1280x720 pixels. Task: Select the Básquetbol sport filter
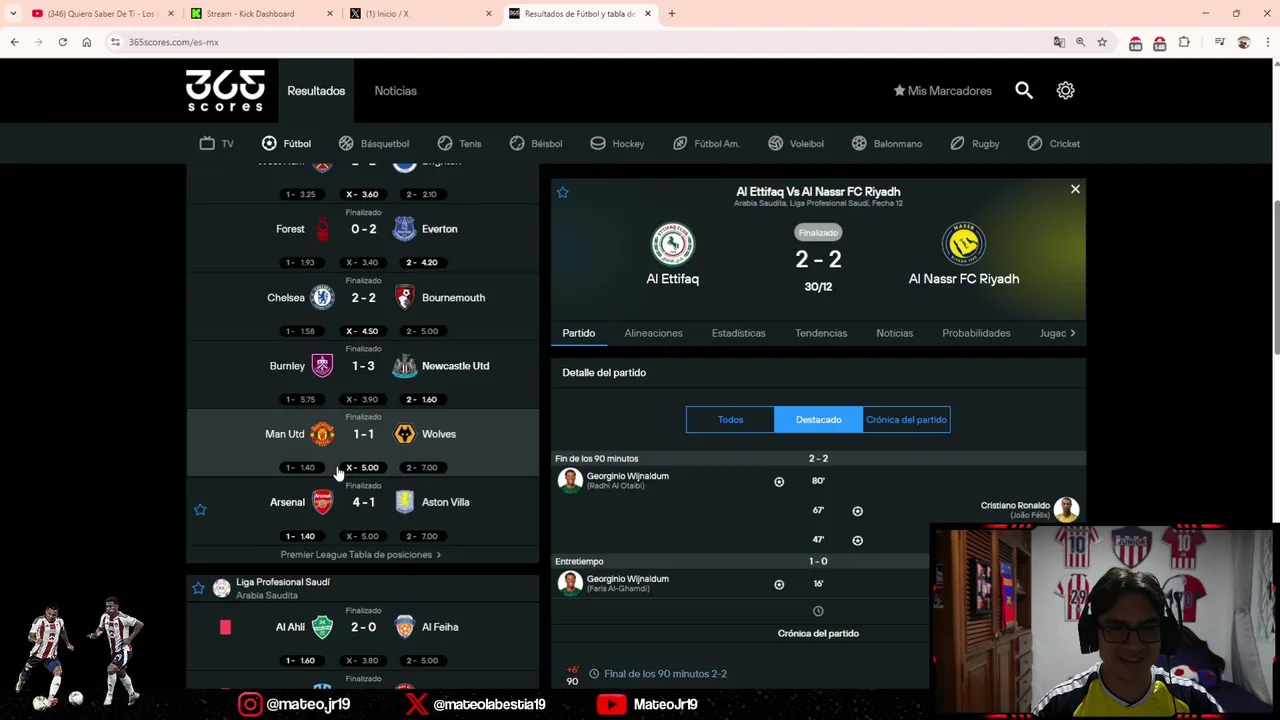374,144
